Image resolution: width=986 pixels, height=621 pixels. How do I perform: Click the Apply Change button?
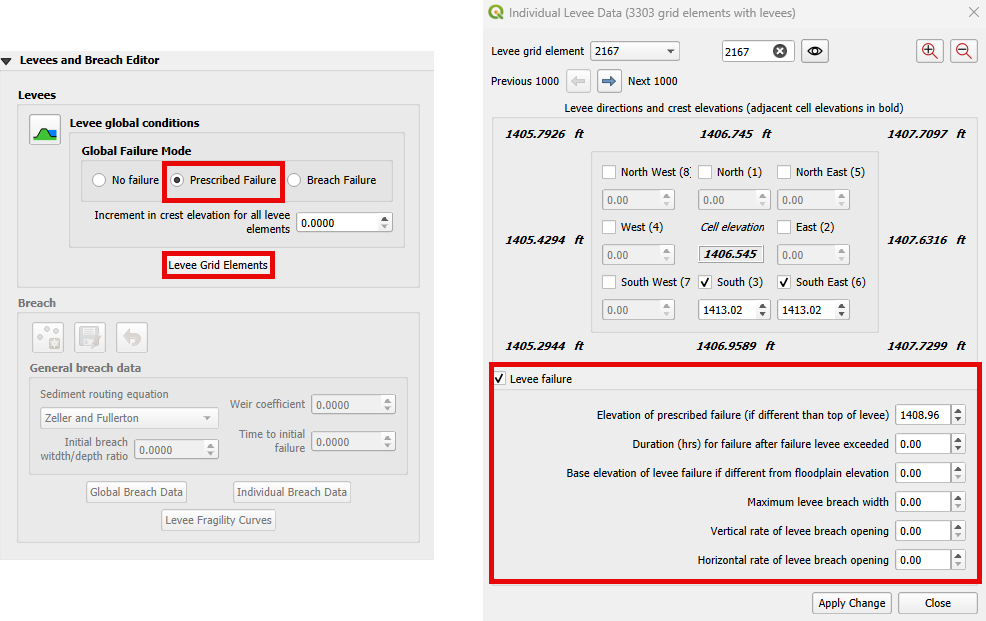tap(851, 603)
